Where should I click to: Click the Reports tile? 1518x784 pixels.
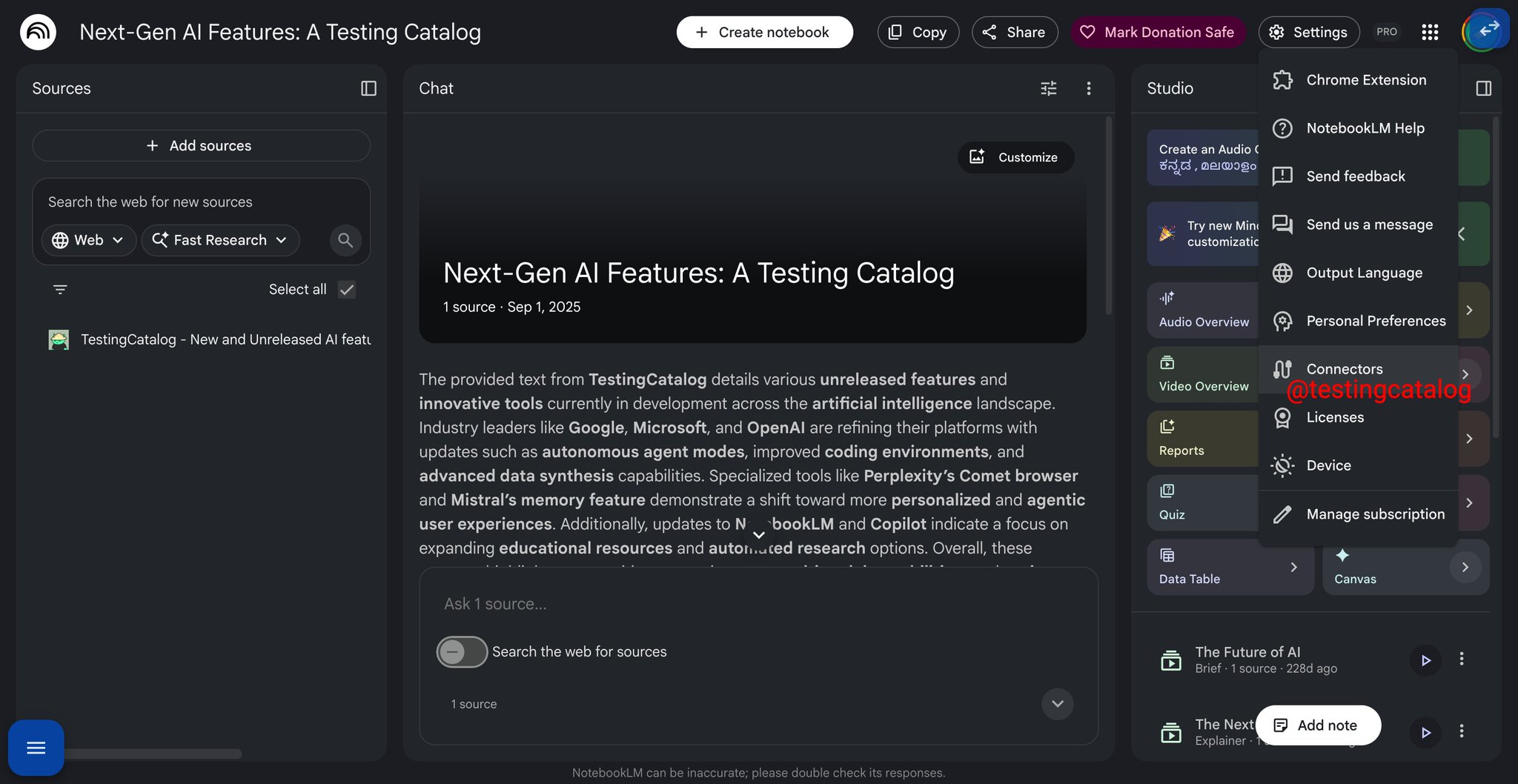coord(1204,439)
